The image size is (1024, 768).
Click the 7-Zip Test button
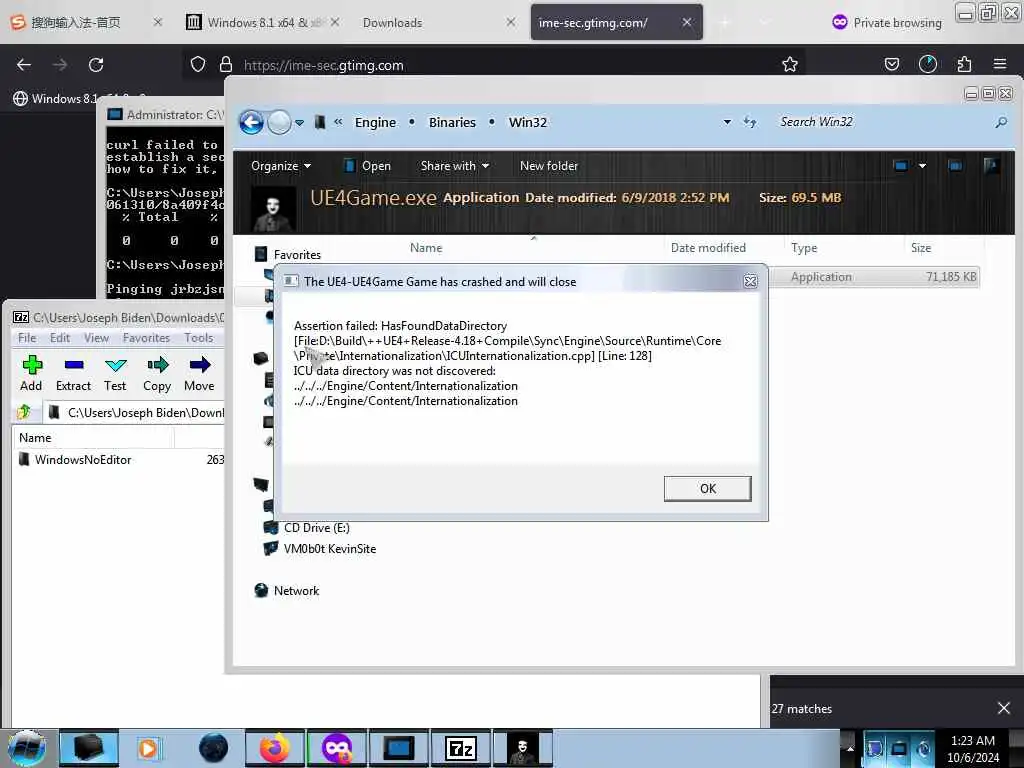(x=115, y=374)
